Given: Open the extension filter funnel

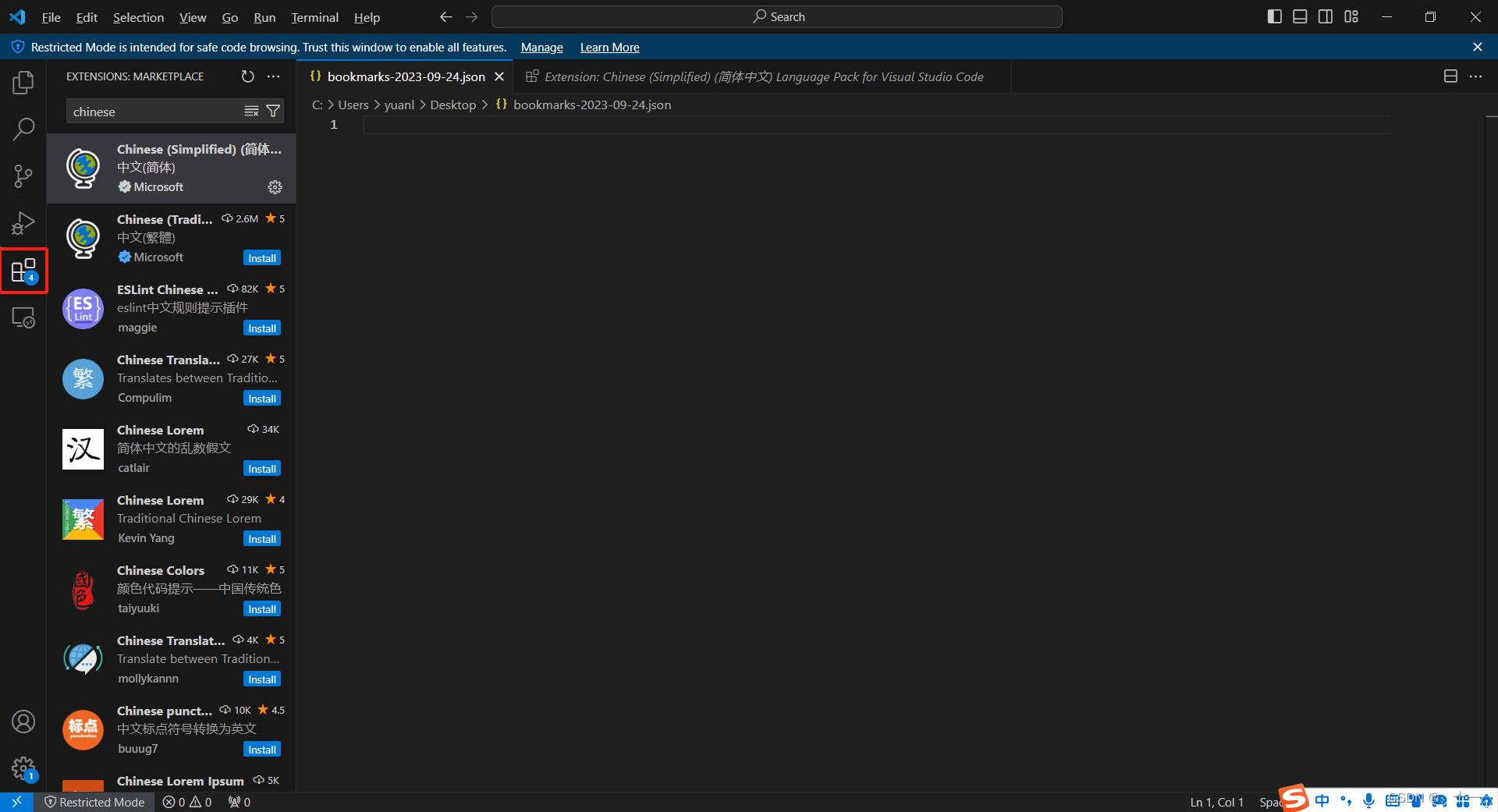Looking at the screenshot, I should point(273,112).
